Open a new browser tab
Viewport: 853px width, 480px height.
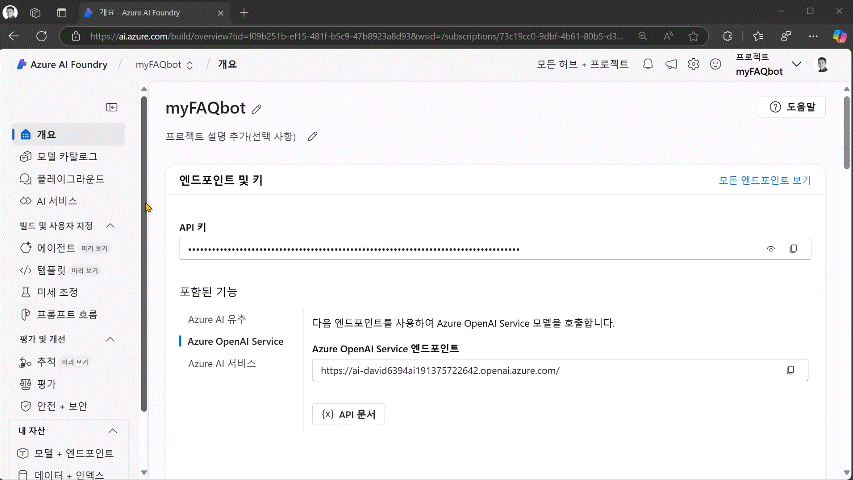tap(244, 13)
